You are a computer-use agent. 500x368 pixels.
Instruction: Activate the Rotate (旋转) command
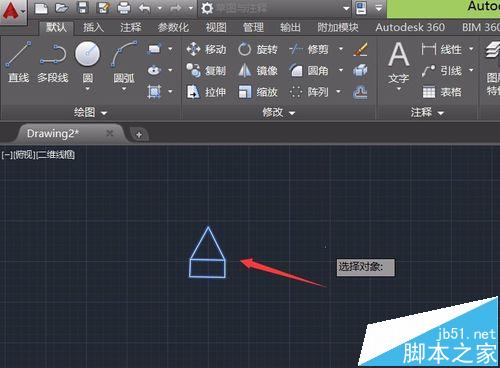click(258, 49)
